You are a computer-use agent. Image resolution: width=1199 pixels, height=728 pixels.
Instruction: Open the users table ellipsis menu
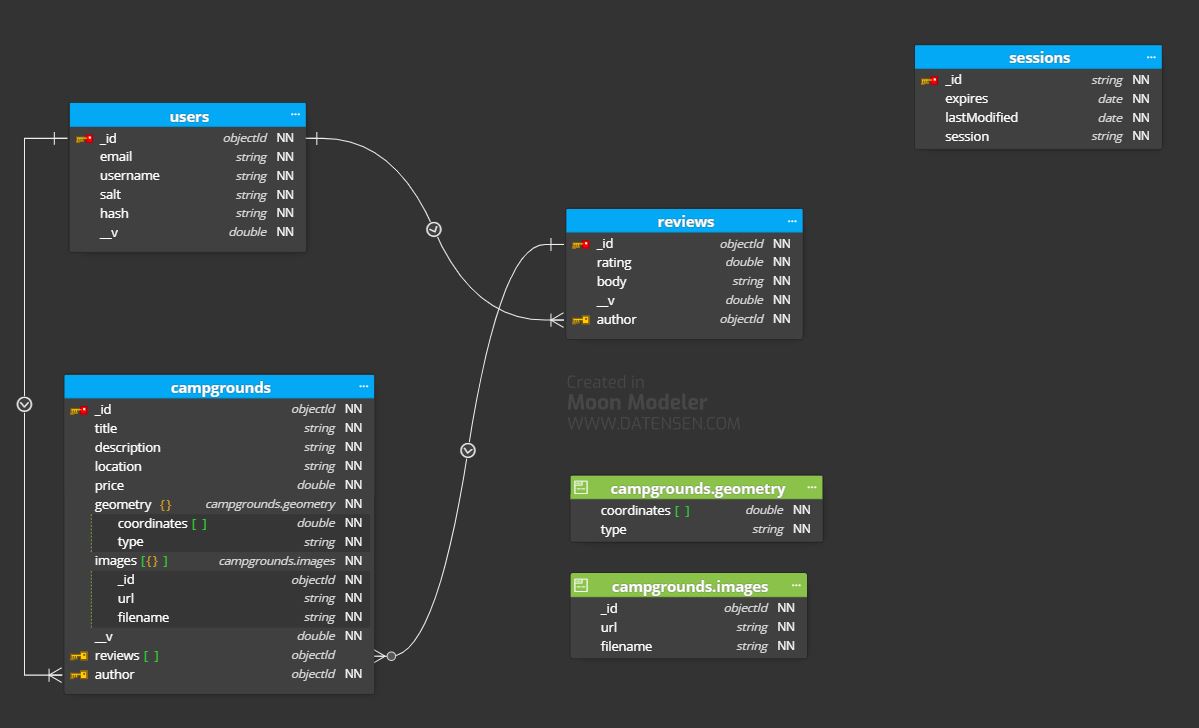point(295,115)
